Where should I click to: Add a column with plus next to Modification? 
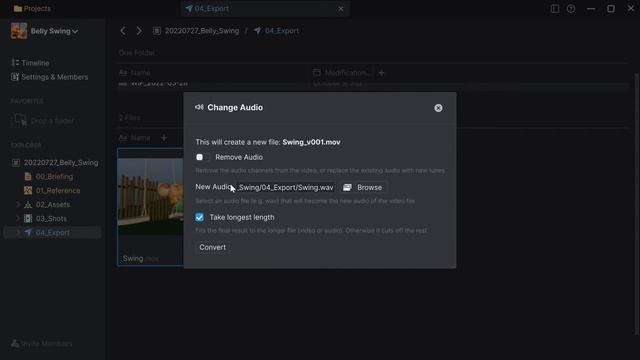381,73
